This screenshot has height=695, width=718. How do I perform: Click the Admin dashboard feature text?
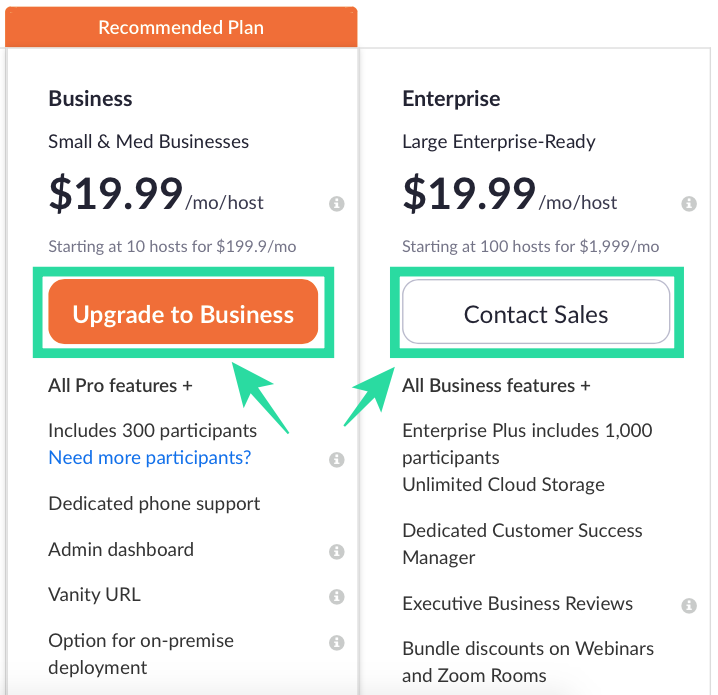(x=121, y=549)
